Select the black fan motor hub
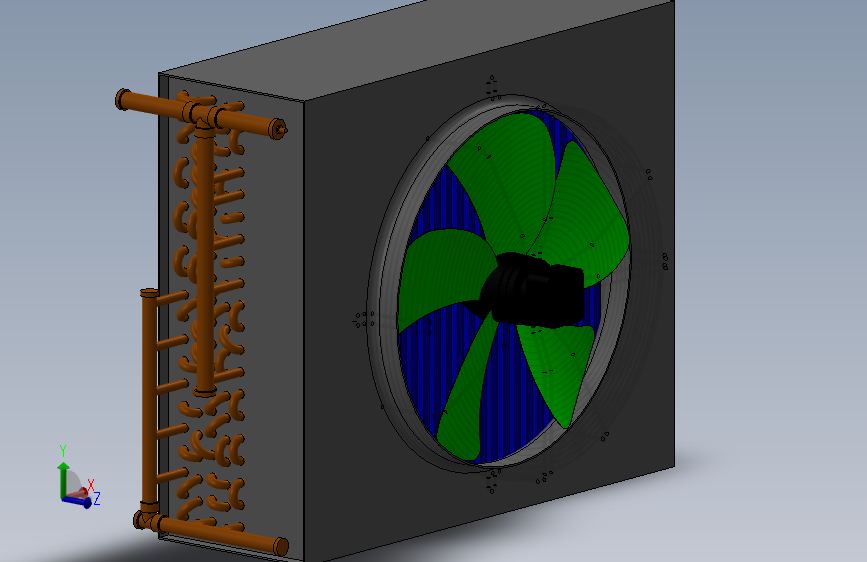The width and height of the screenshot is (867, 562). [534, 292]
